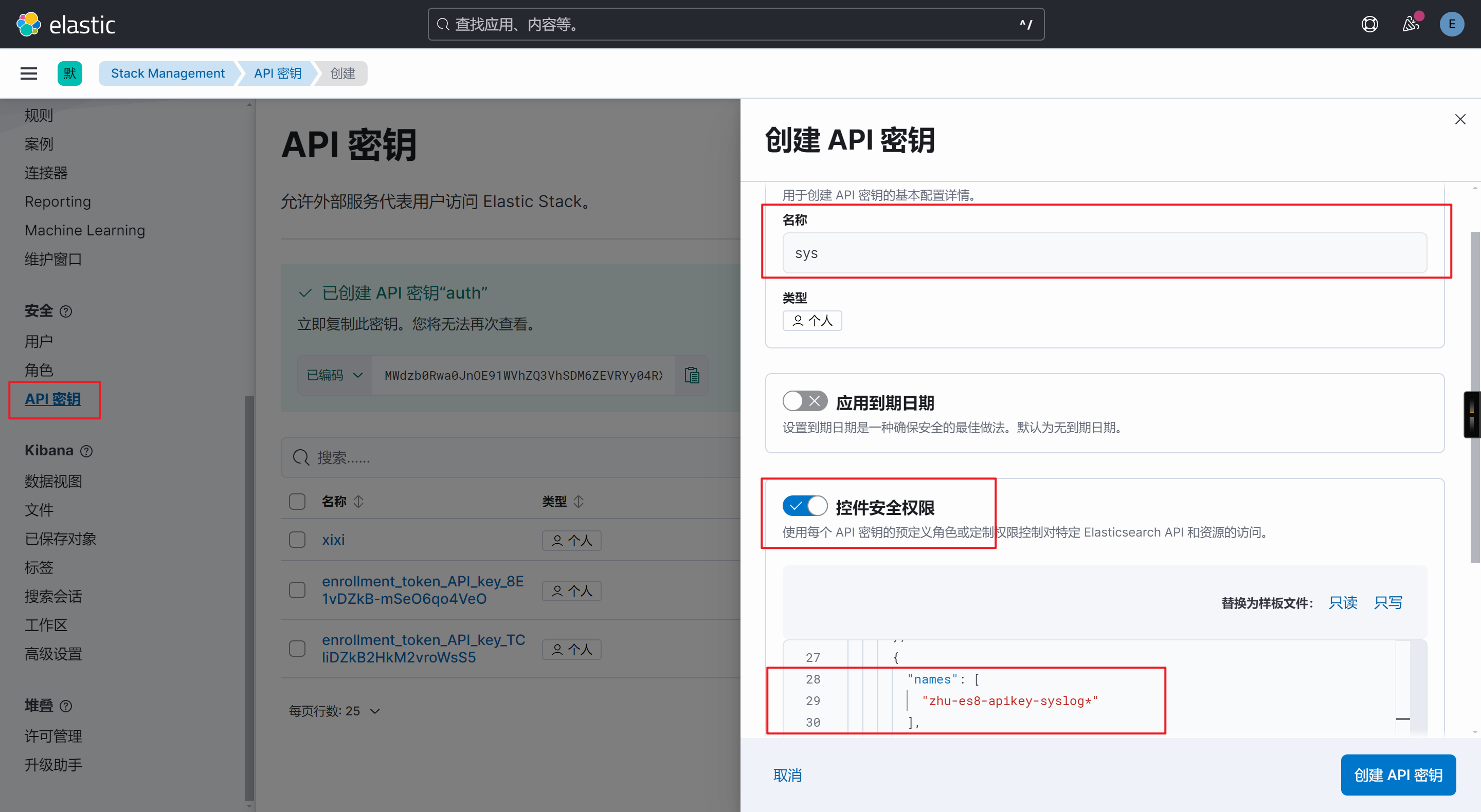The image size is (1481, 812).
Task: Open the newsfeed celebration icon
Action: point(1411,24)
